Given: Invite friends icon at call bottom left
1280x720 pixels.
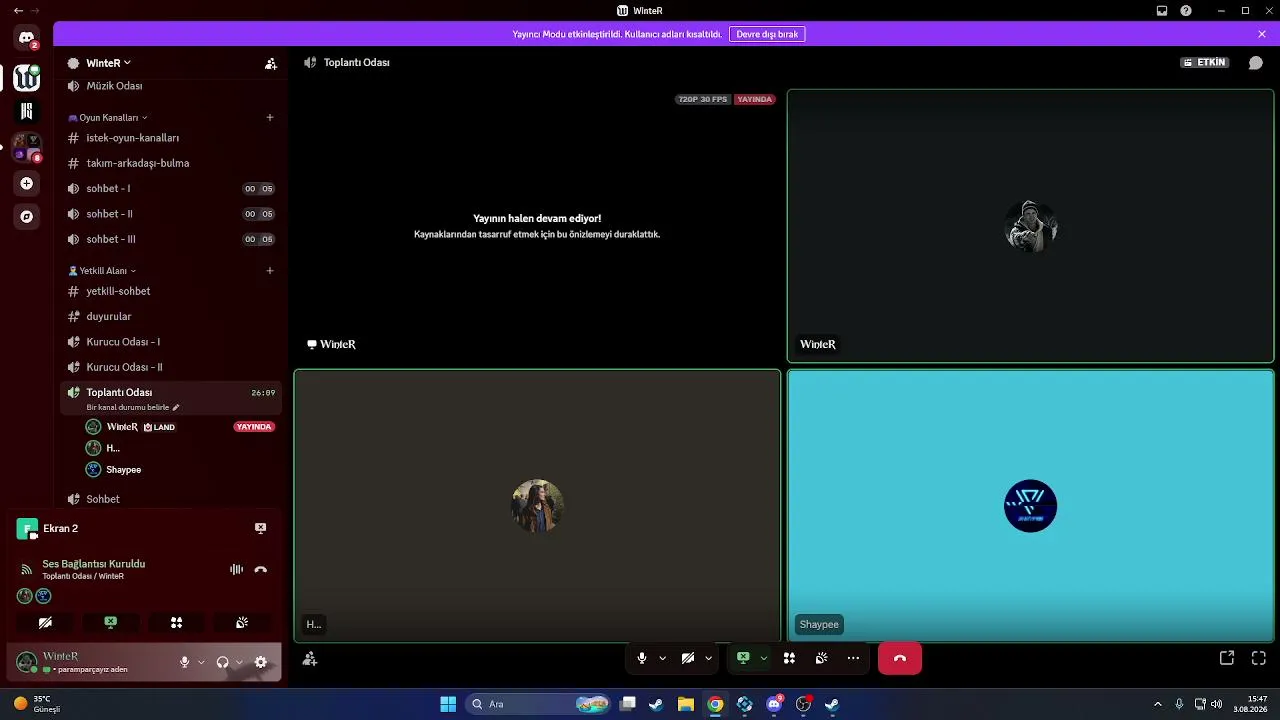Looking at the screenshot, I should [x=310, y=658].
